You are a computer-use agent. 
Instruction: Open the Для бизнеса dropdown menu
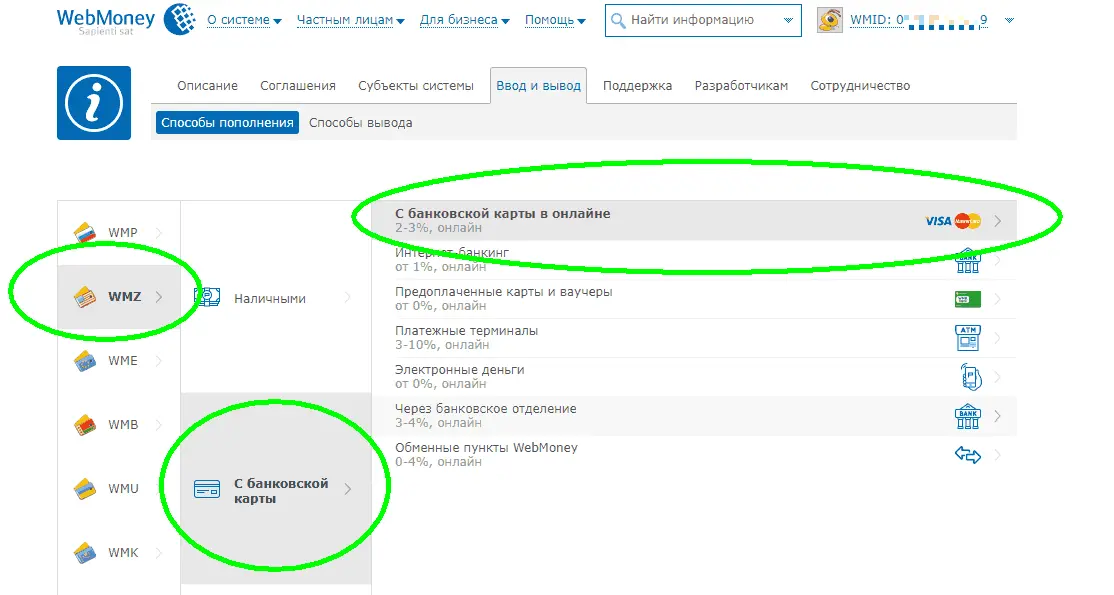tap(465, 21)
